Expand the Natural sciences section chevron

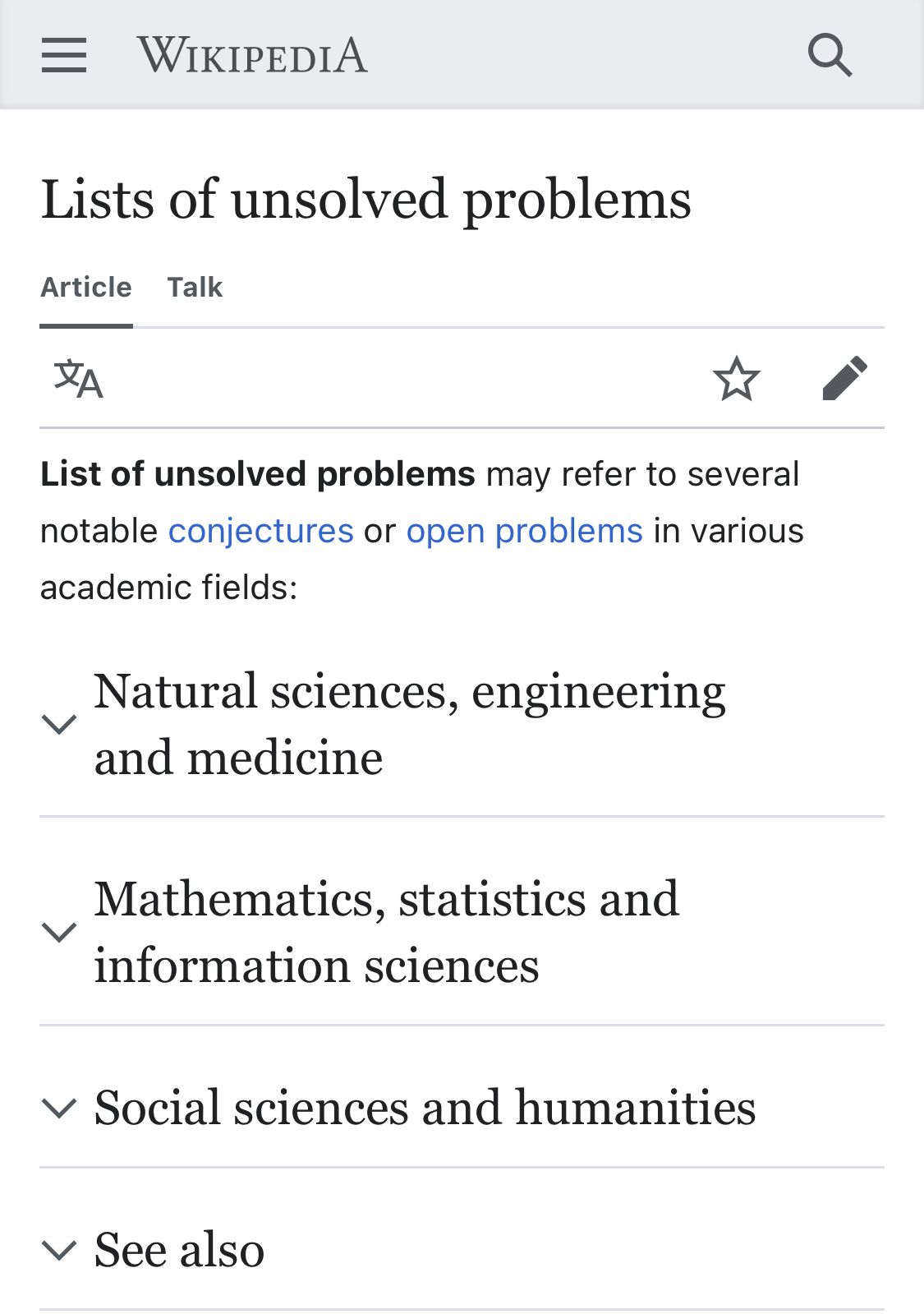coord(59,724)
